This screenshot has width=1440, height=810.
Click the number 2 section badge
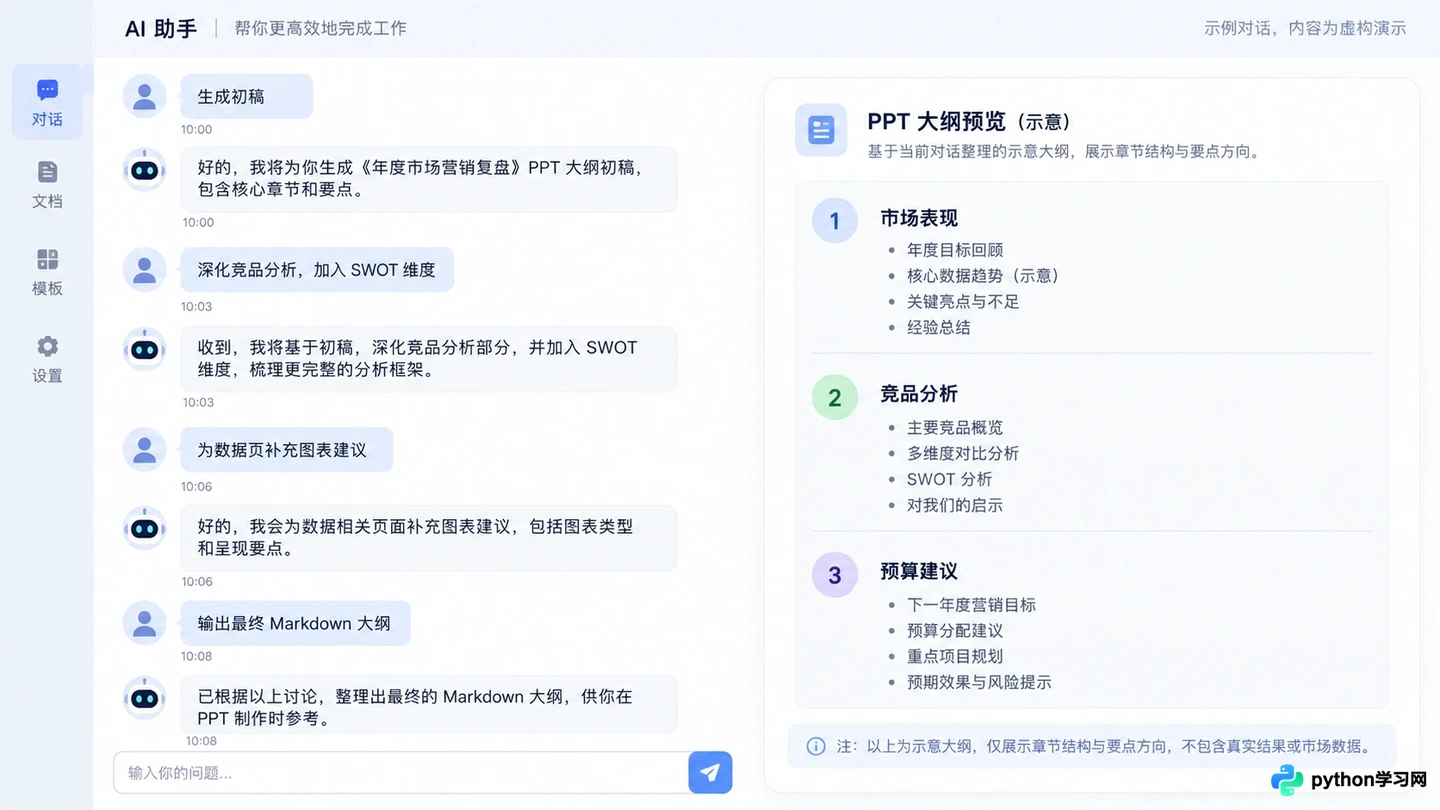[x=835, y=397]
